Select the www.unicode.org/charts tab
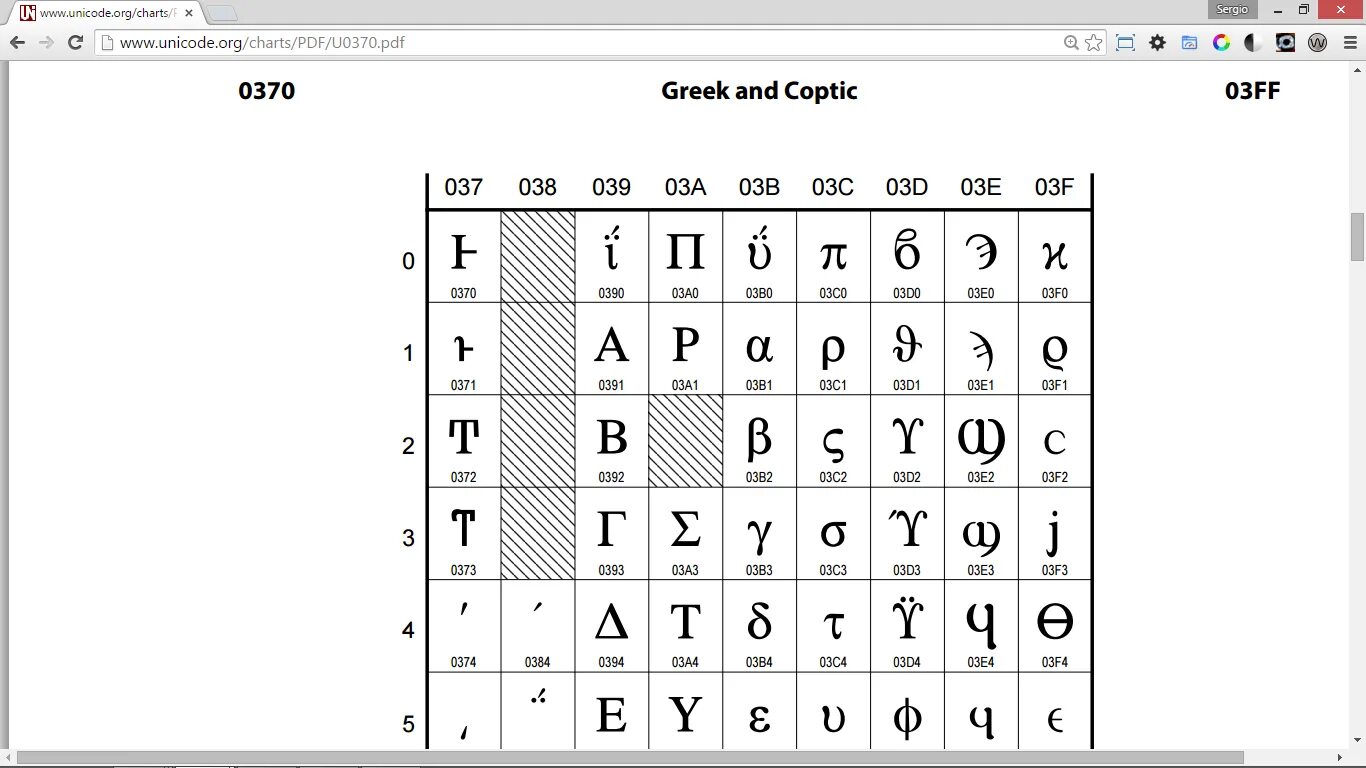The width and height of the screenshot is (1366, 768). point(107,13)
